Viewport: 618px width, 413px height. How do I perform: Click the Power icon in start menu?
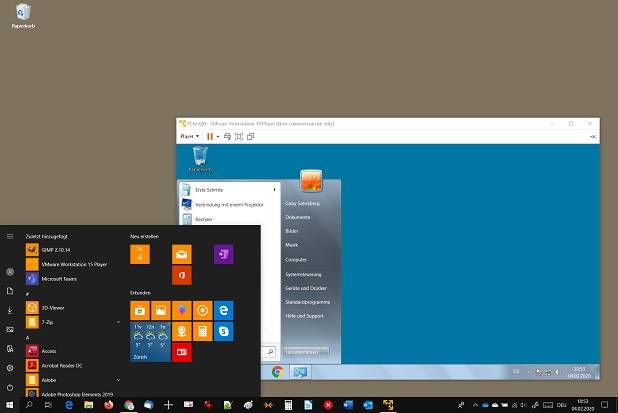coord(10,387)
